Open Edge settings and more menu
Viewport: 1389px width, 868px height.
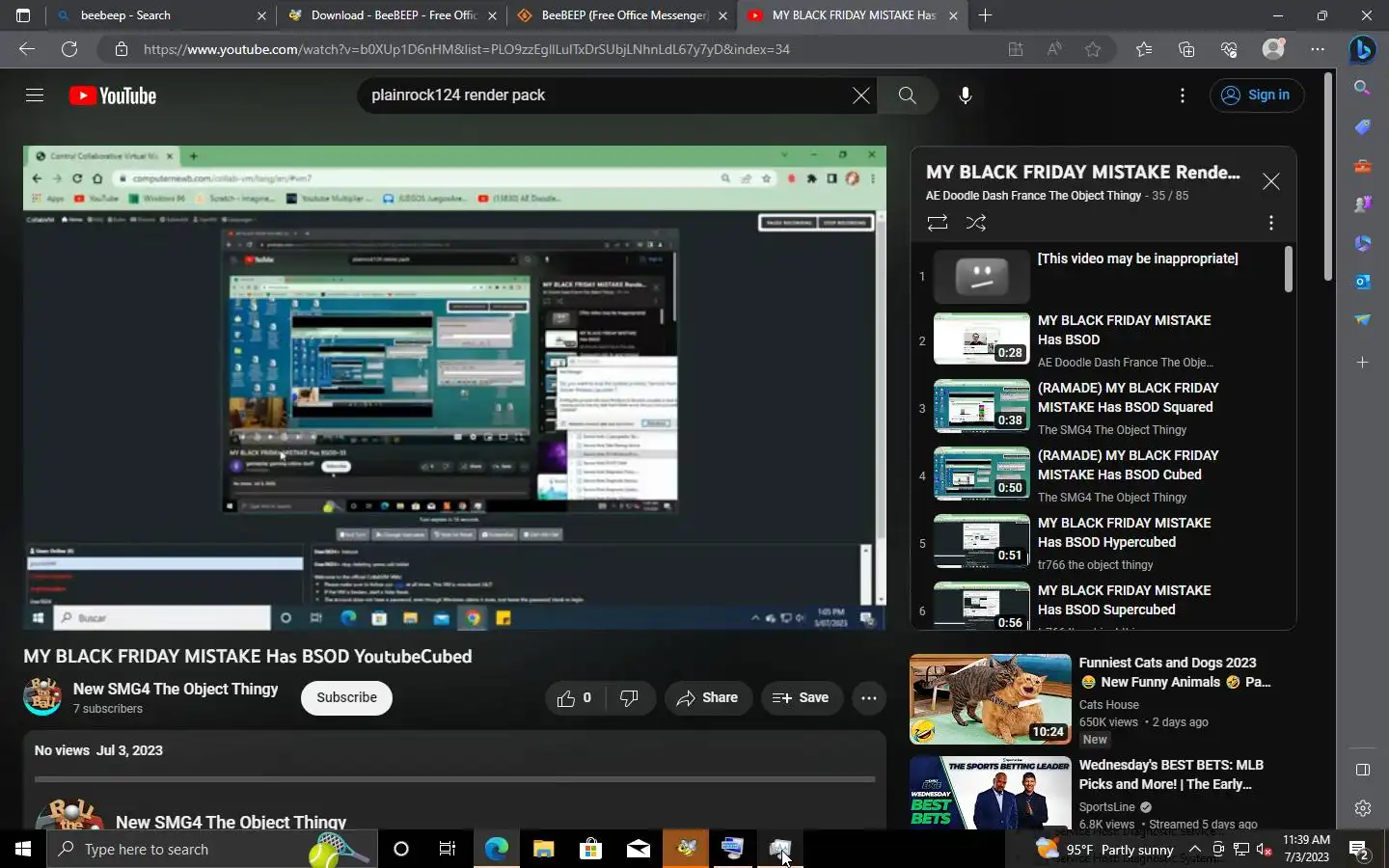coord(1318,49)
